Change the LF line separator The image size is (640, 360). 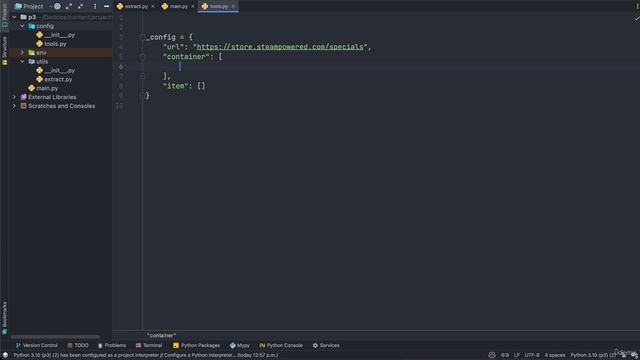517,355
